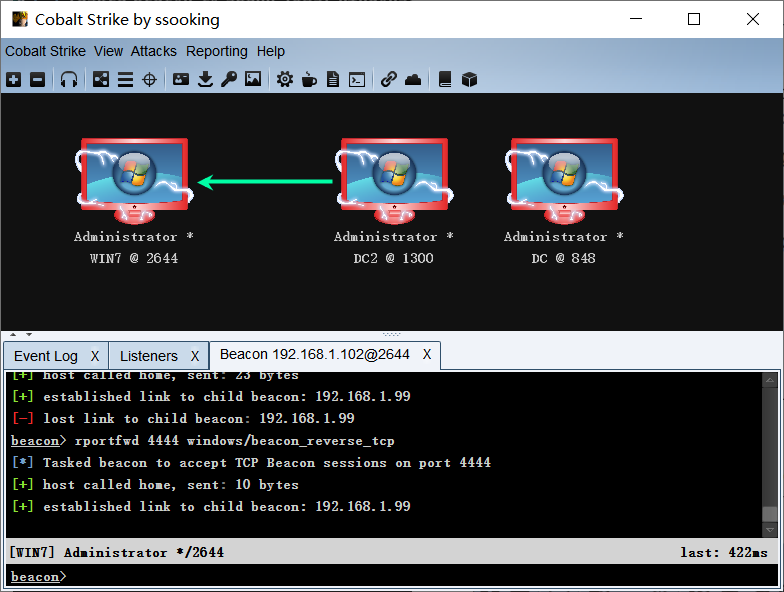Click the gear Windows Executable icon

pos(285,79)
